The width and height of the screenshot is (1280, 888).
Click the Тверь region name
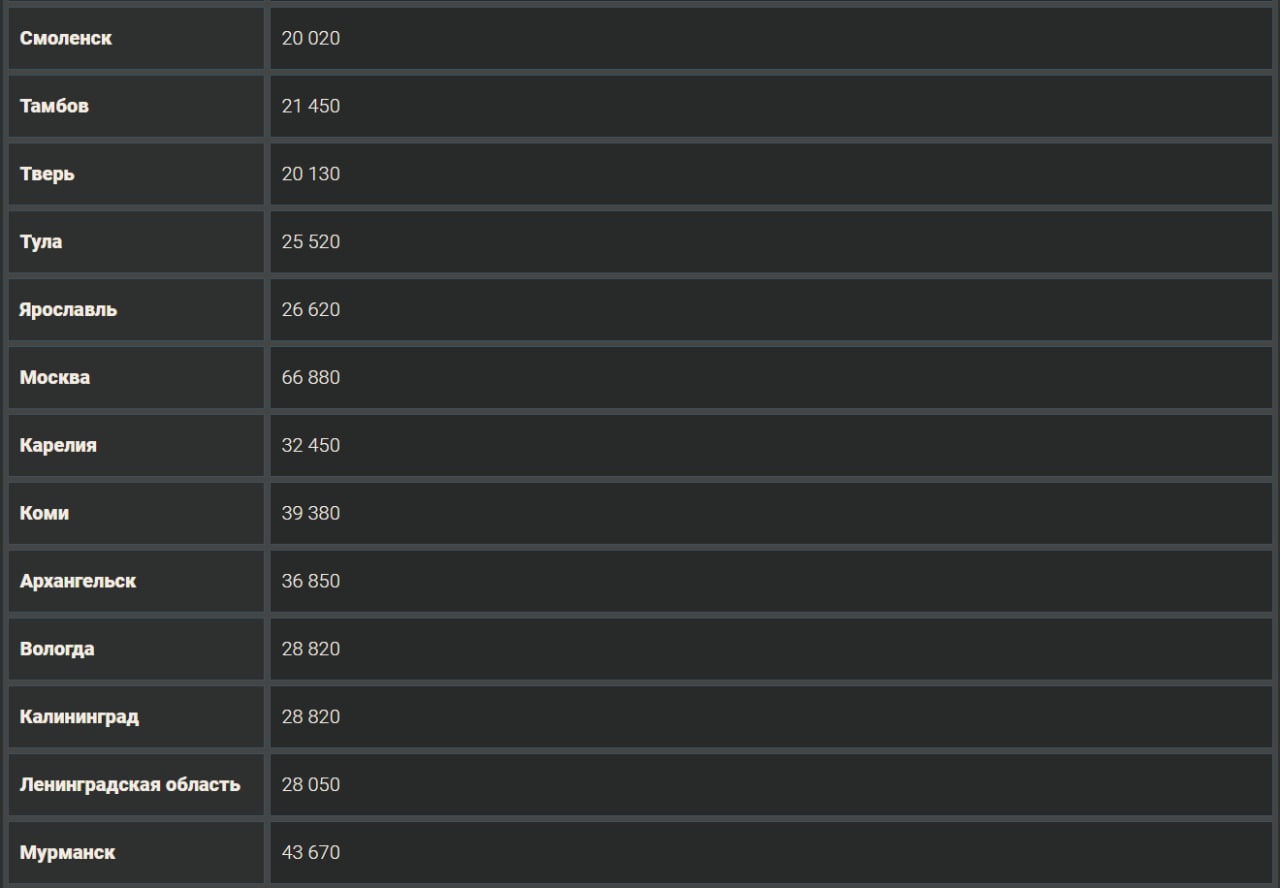47,174
